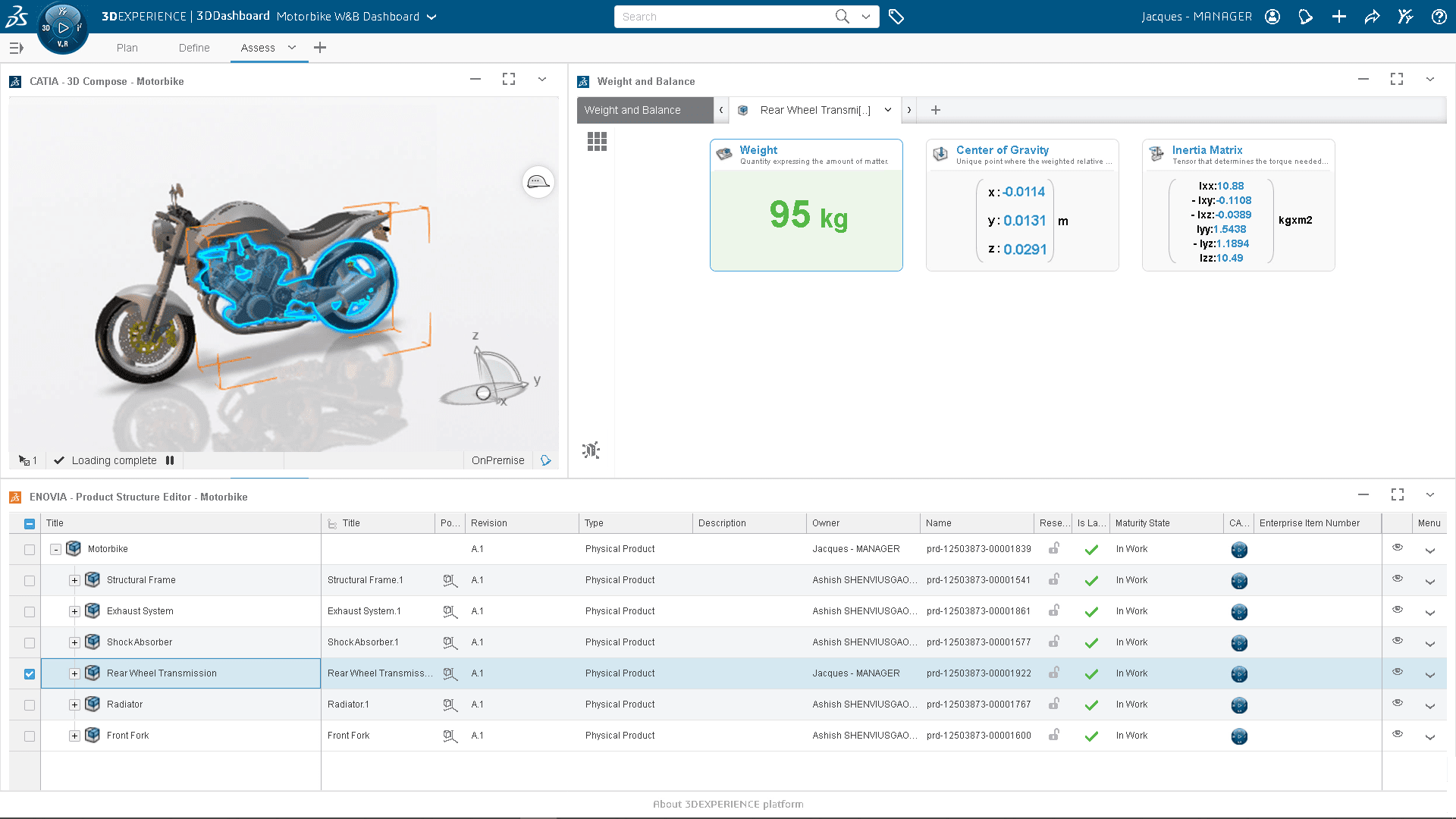1456x819 pixels.
Task: Toggle the select-all checkbox in product structure header
Action: pos(29,523)
